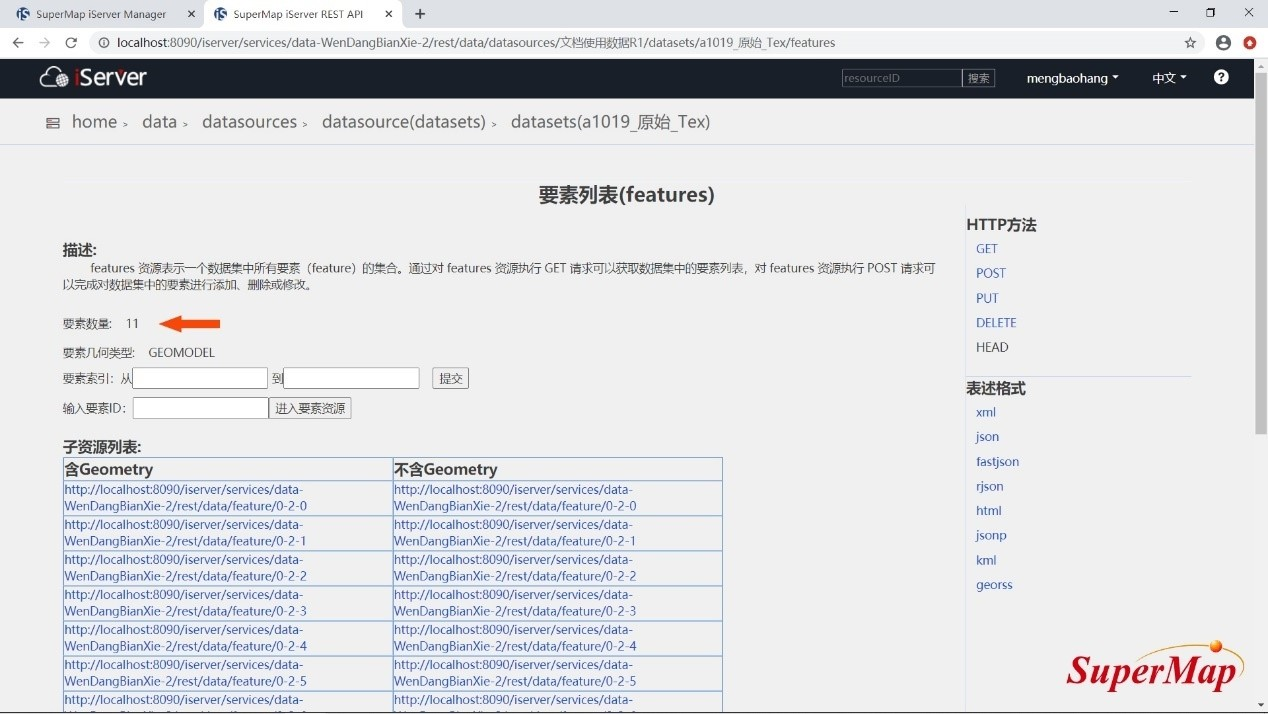Open the 中文 language dropdown

point(1169,78)
